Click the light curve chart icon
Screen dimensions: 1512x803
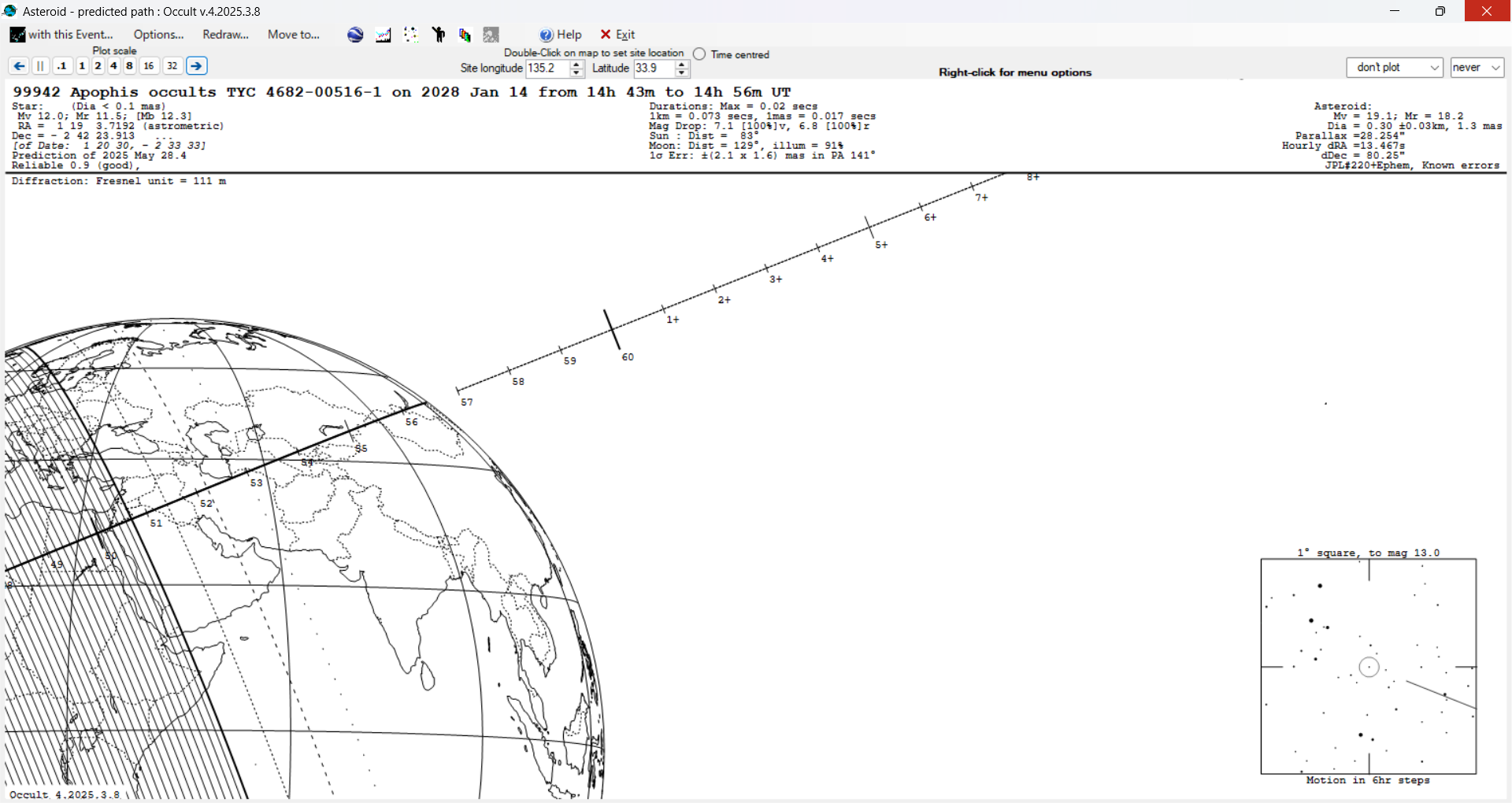pyautogui.click(x=384, y=35)
